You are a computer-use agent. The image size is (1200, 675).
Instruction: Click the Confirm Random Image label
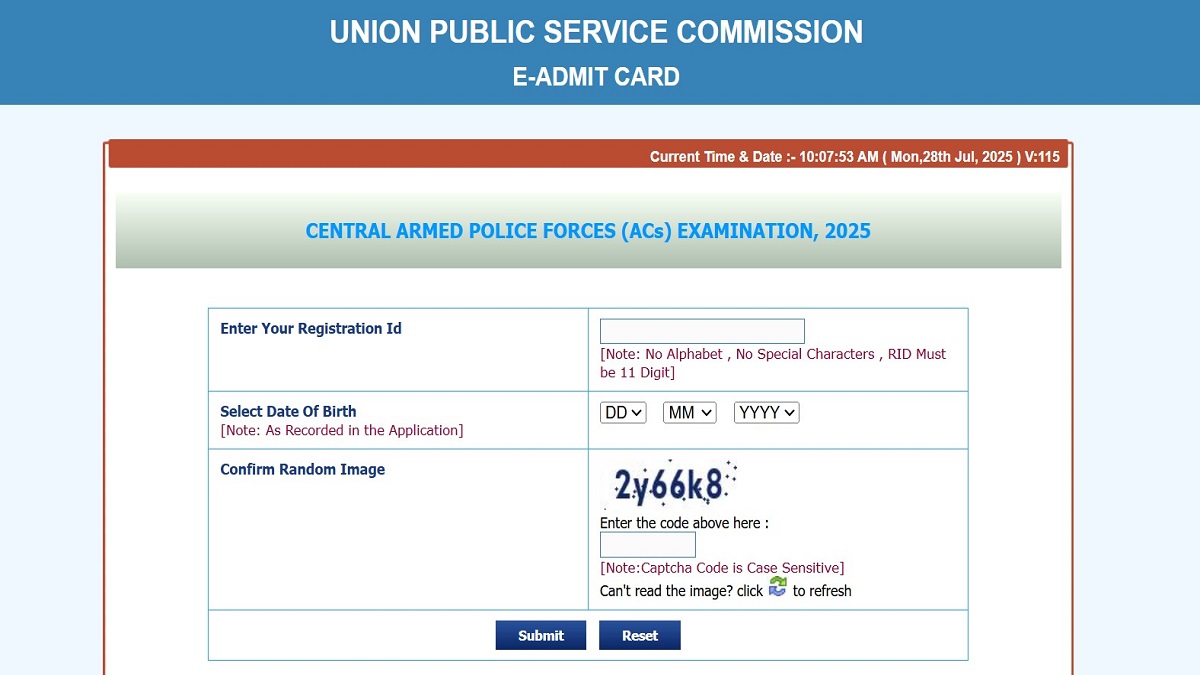coord(302,469)
